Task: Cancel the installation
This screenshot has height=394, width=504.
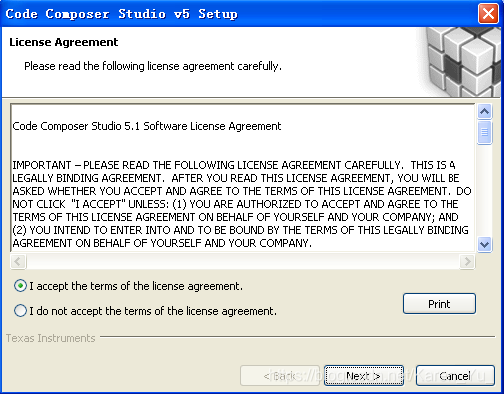Action: 455,376
